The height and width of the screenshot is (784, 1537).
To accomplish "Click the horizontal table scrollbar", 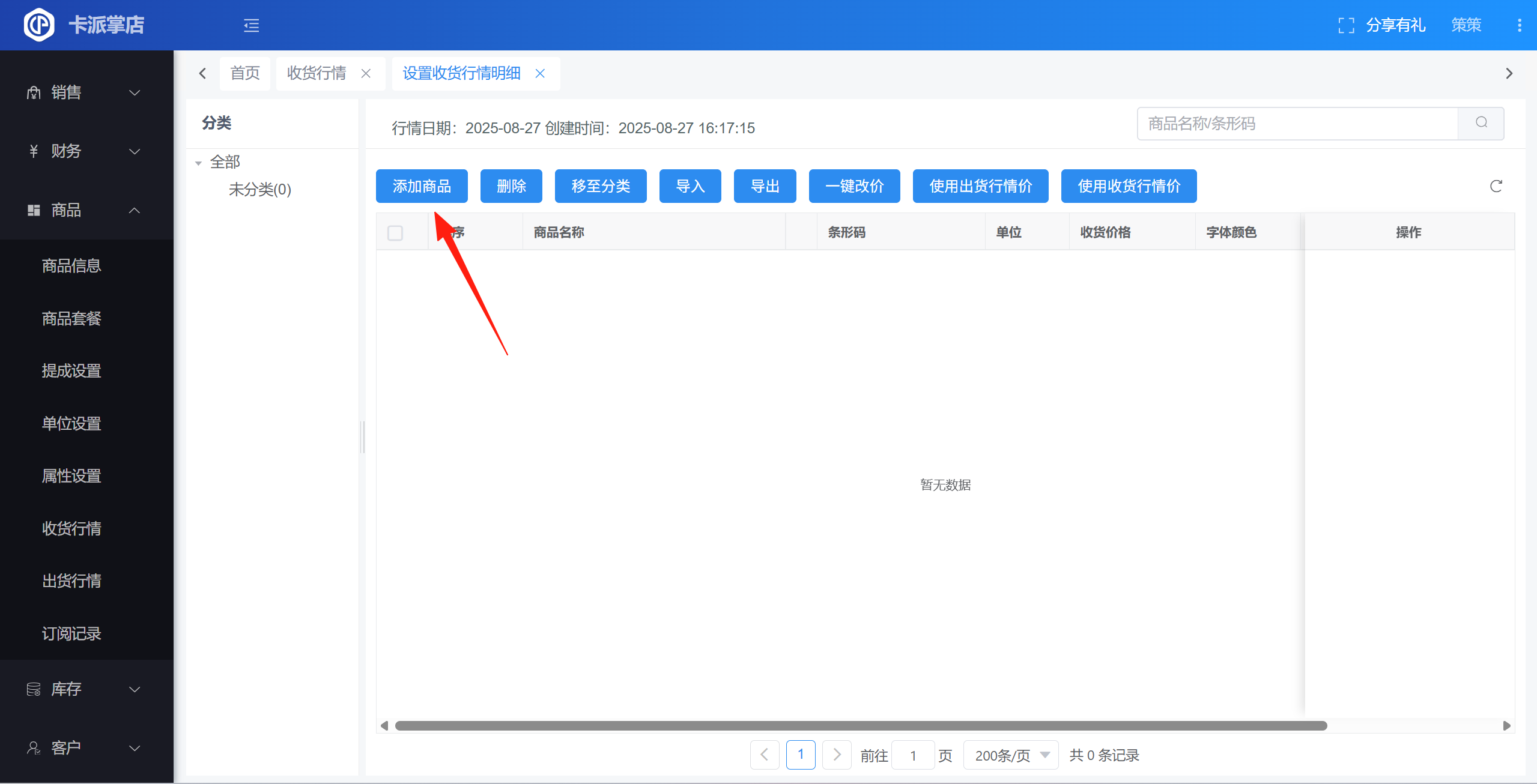I will tap(860, 726).
